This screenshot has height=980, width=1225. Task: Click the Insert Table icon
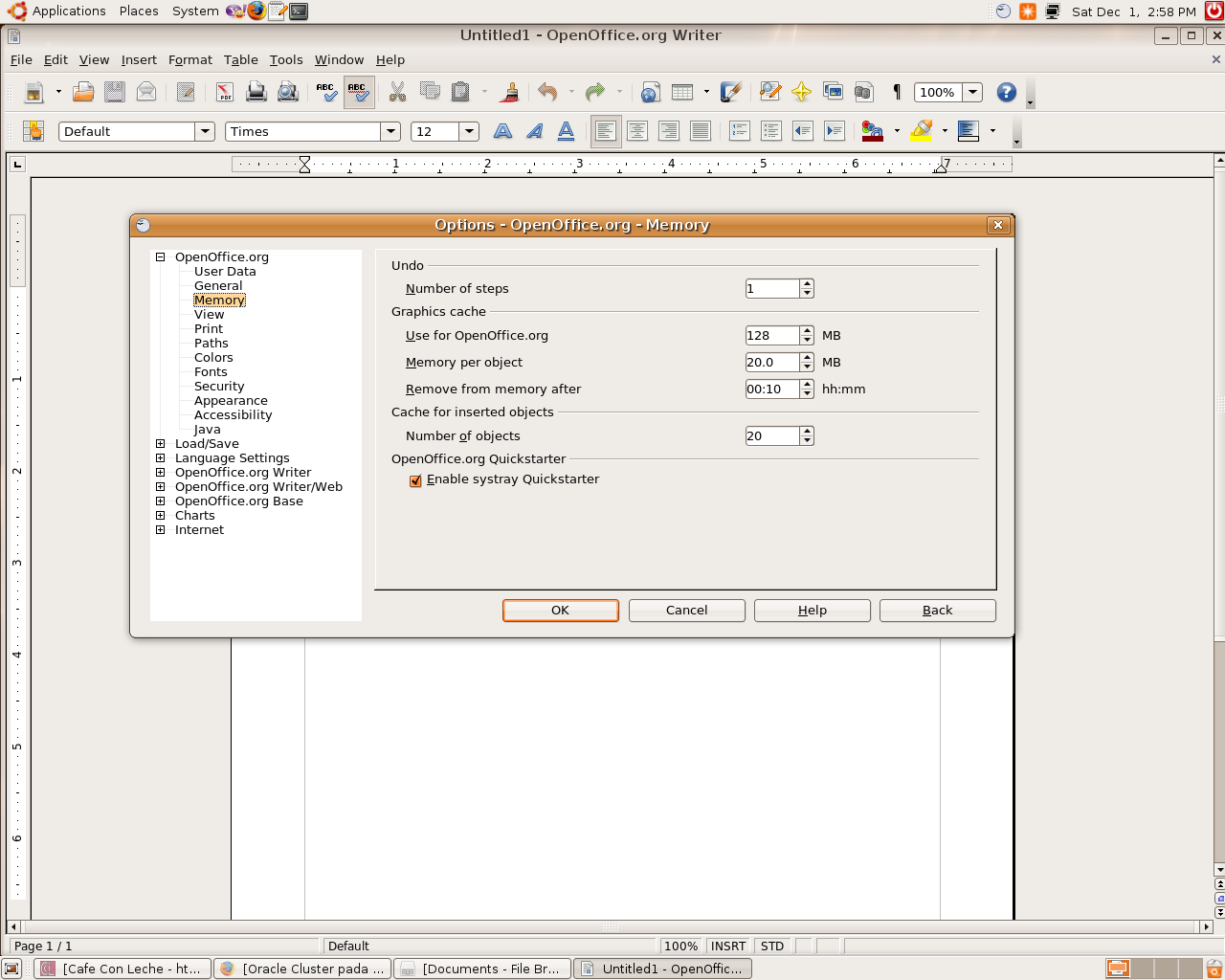[682, 92]
